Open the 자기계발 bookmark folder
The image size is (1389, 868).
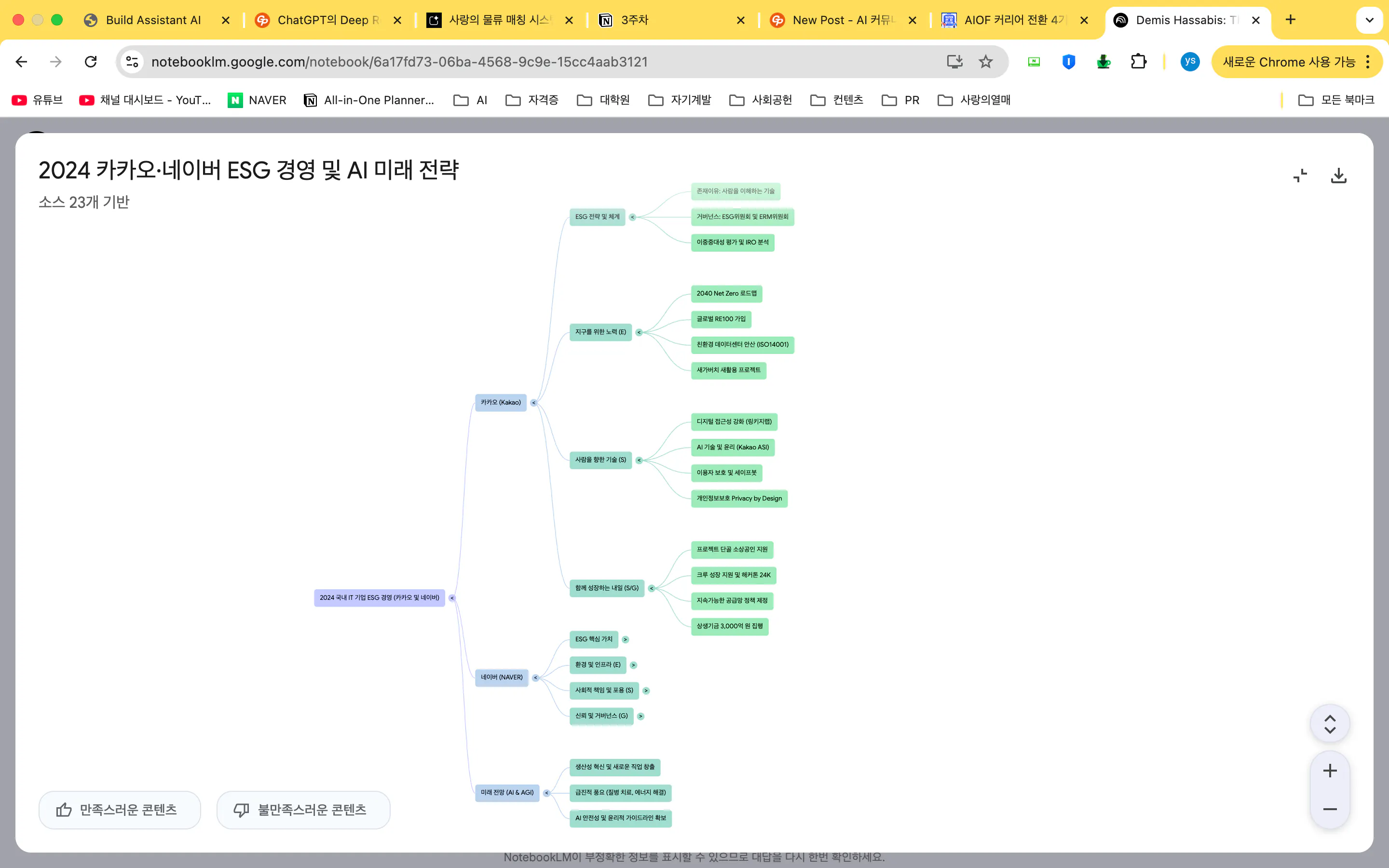(x=680, y=100)
